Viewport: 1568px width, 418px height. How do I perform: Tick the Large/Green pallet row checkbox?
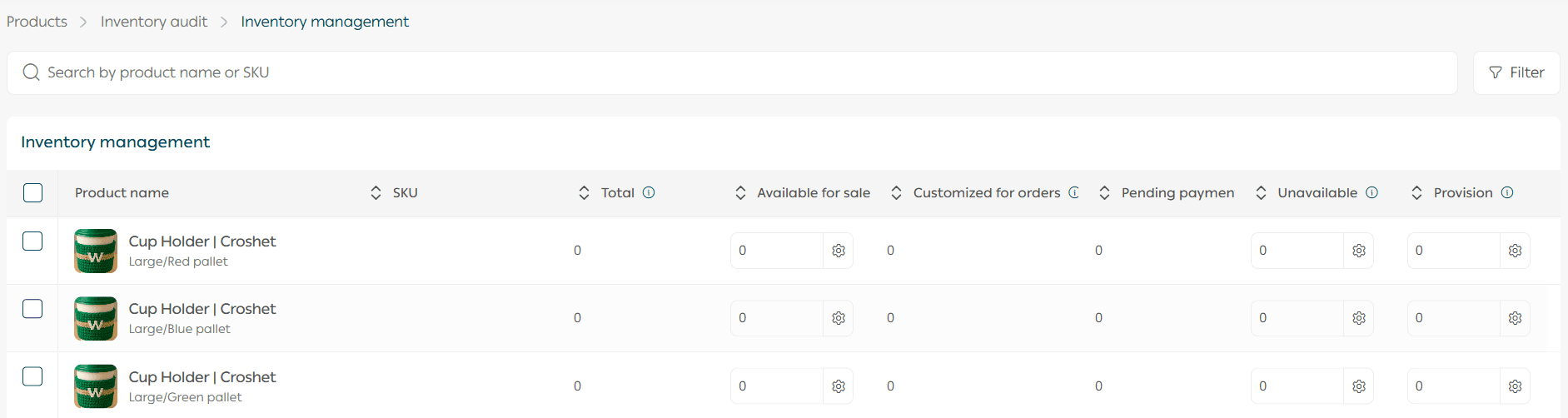click(32, 376)
